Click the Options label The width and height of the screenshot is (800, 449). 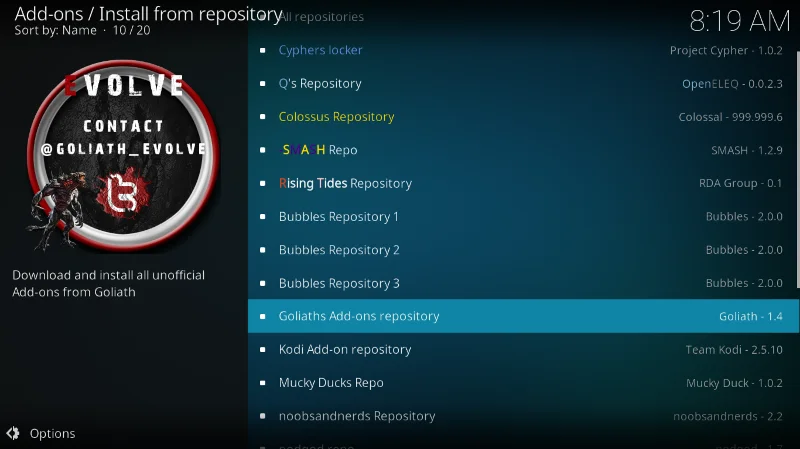click(x=53, y=434)
